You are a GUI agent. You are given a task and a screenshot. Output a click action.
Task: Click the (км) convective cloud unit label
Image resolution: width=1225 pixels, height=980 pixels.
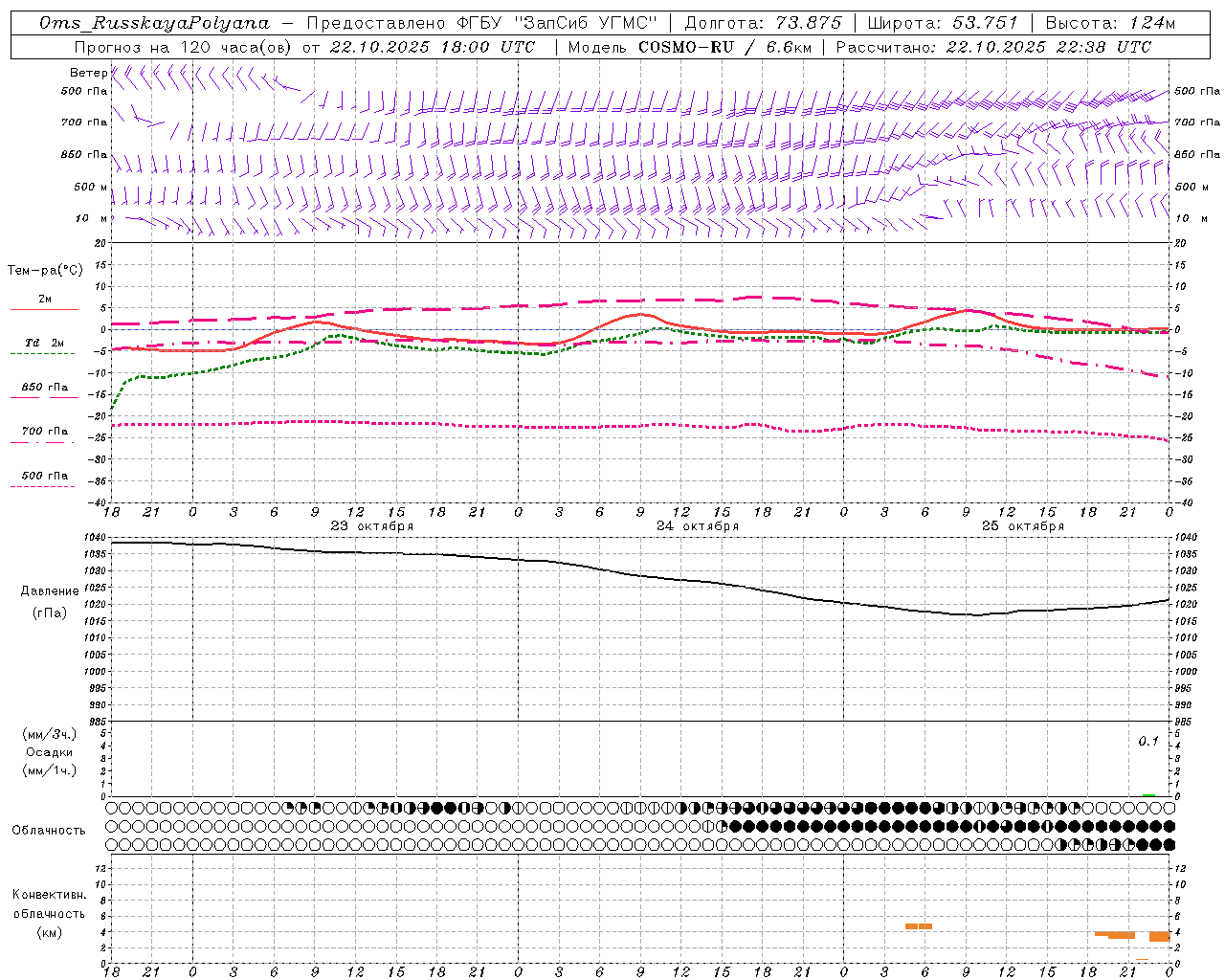coord(49,932)
